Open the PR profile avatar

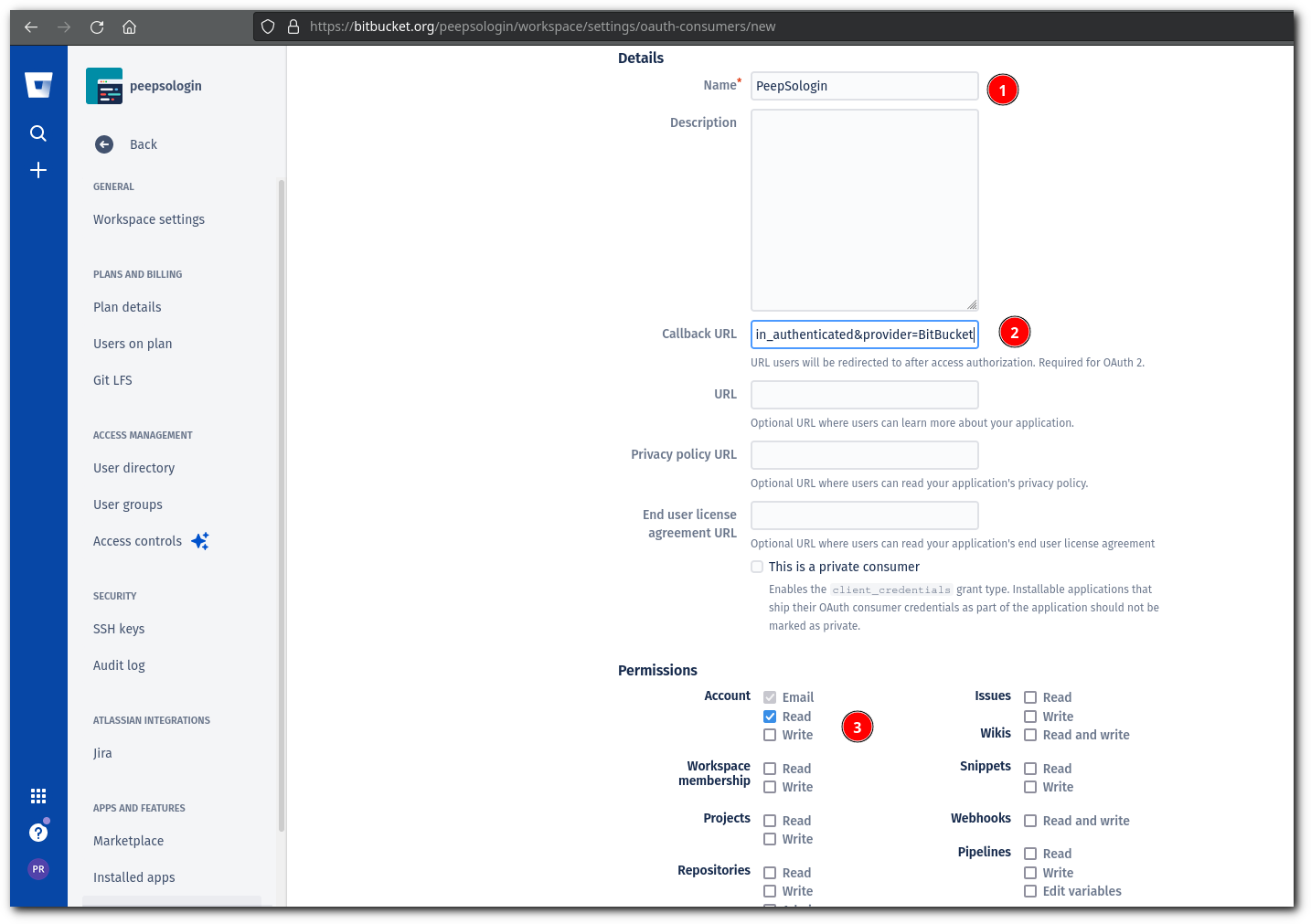pyautogui.click(x=38, y=869)
